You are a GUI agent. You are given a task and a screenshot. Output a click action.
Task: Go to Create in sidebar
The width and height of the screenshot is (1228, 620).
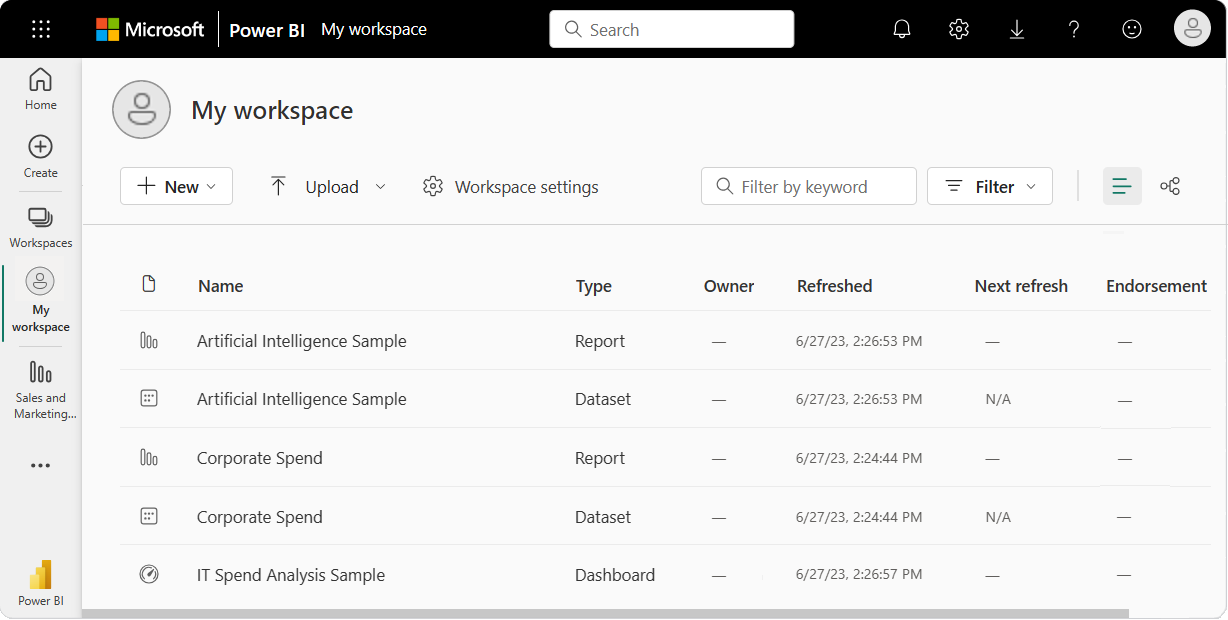coord(41,157)
